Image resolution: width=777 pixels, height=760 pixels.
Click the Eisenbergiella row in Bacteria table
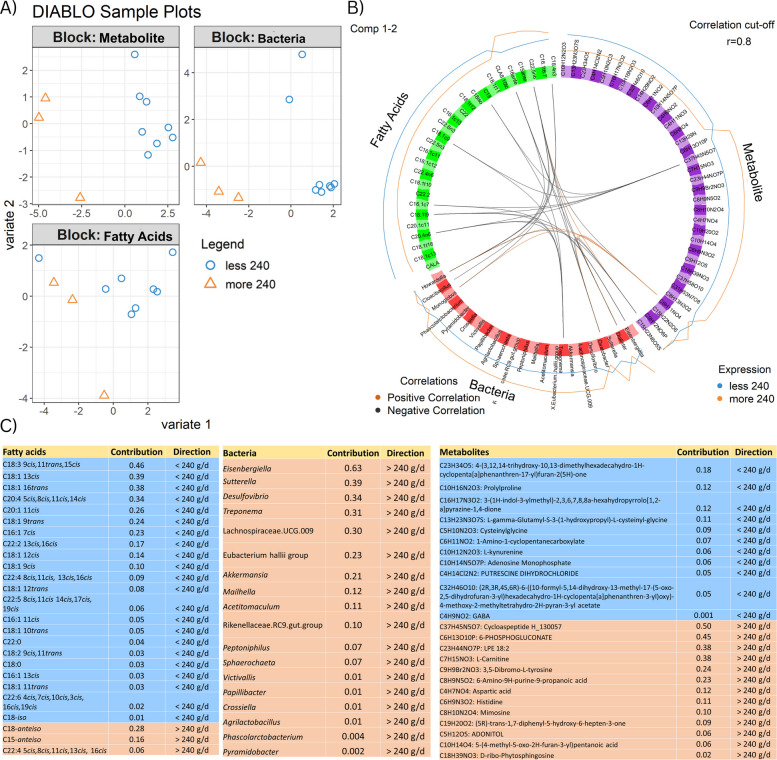click(326, 468)
